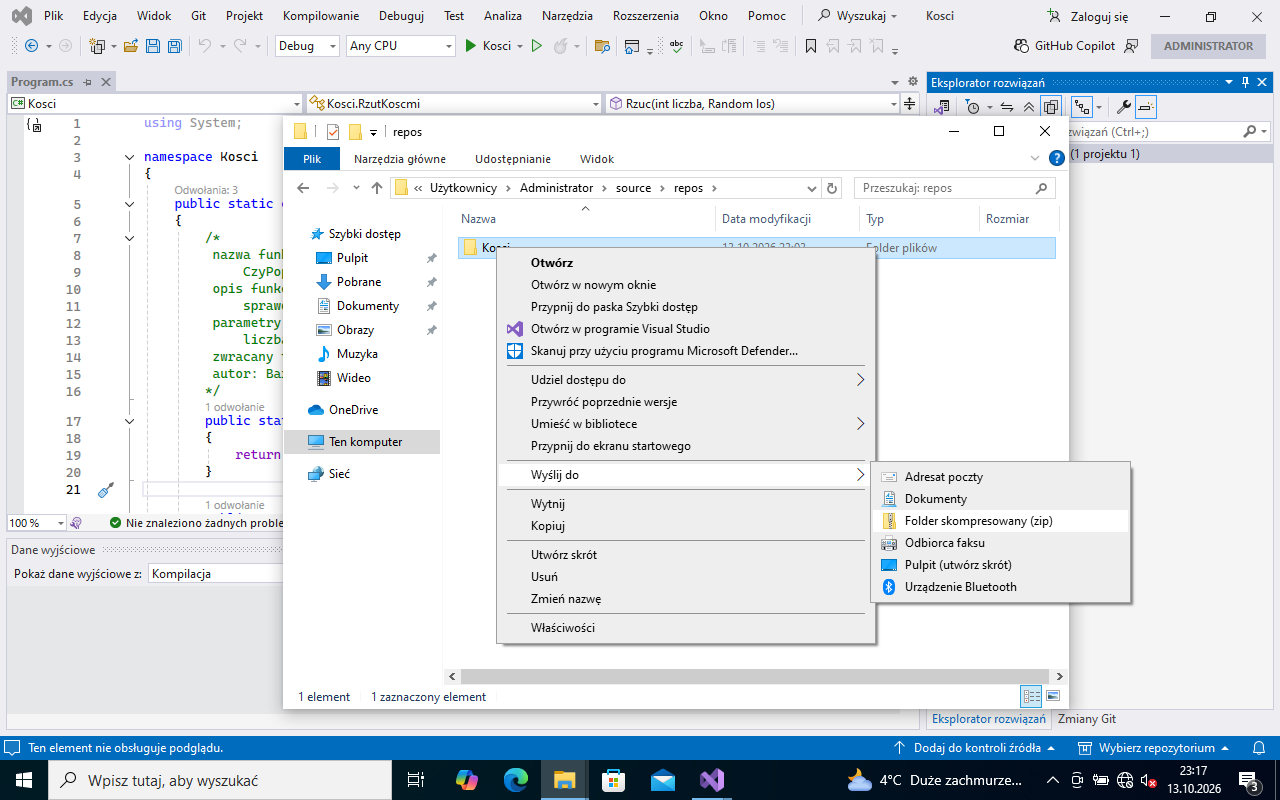Image resolution: width=1280 pixels, height=800 pixels.
Task: Select OneDrive in the navigation pane
Action: click(x=353, y=410)
